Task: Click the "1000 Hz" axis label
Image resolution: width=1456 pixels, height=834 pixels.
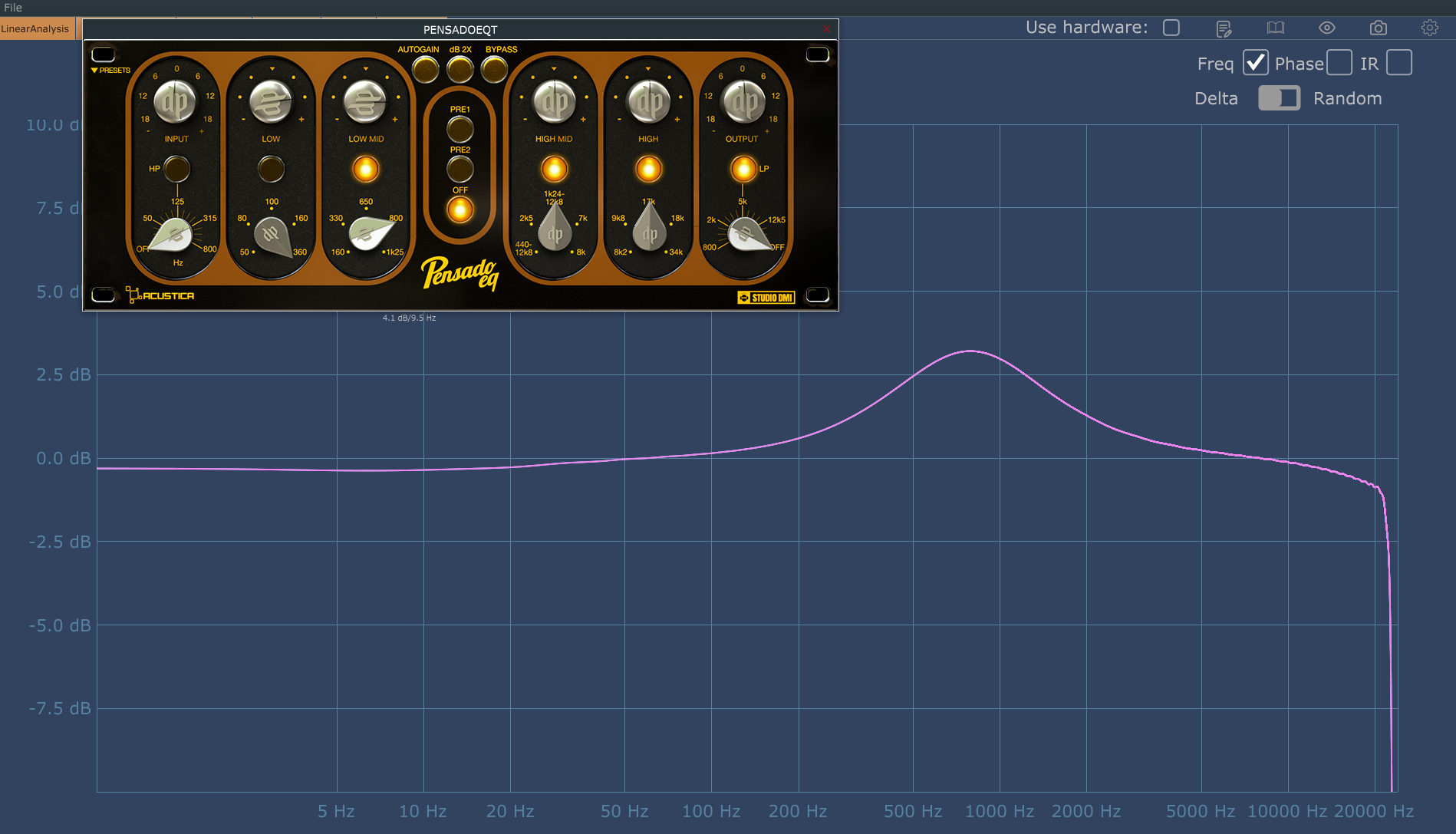Action: (x=1000, y=811)
